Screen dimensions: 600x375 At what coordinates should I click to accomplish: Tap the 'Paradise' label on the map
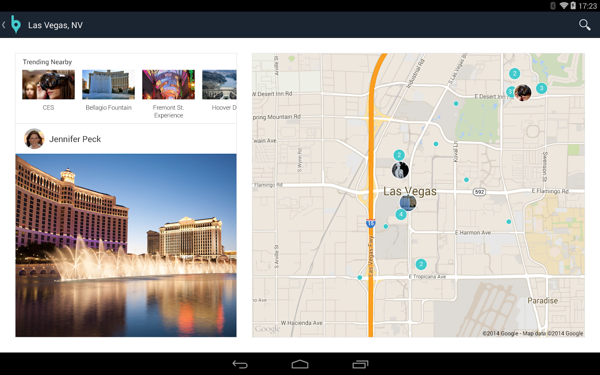point(543,301)
